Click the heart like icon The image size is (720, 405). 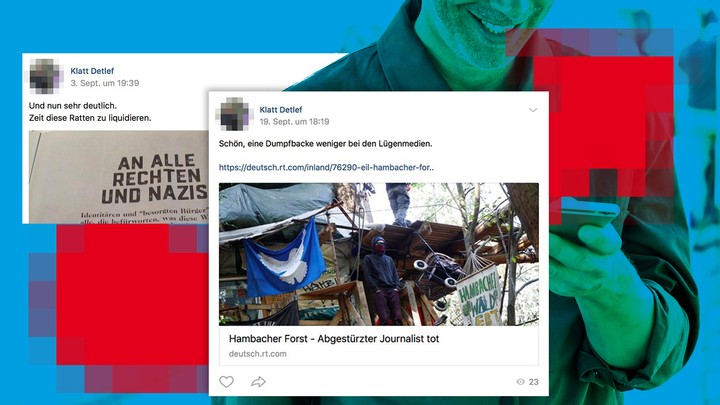click(x=226, y=382)
